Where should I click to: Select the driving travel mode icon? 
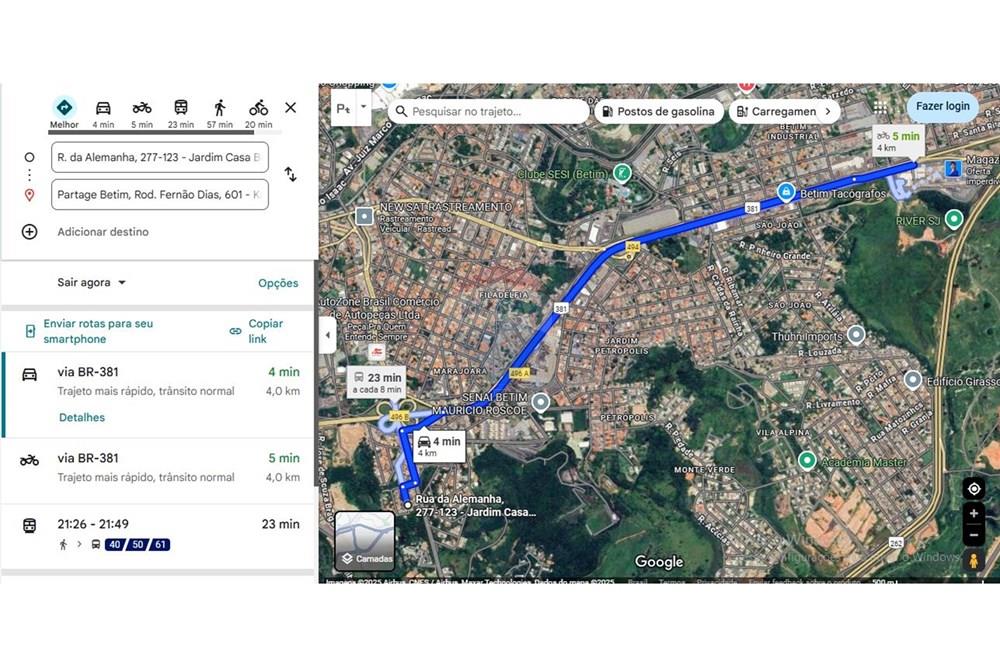click(x=103, y=109)
